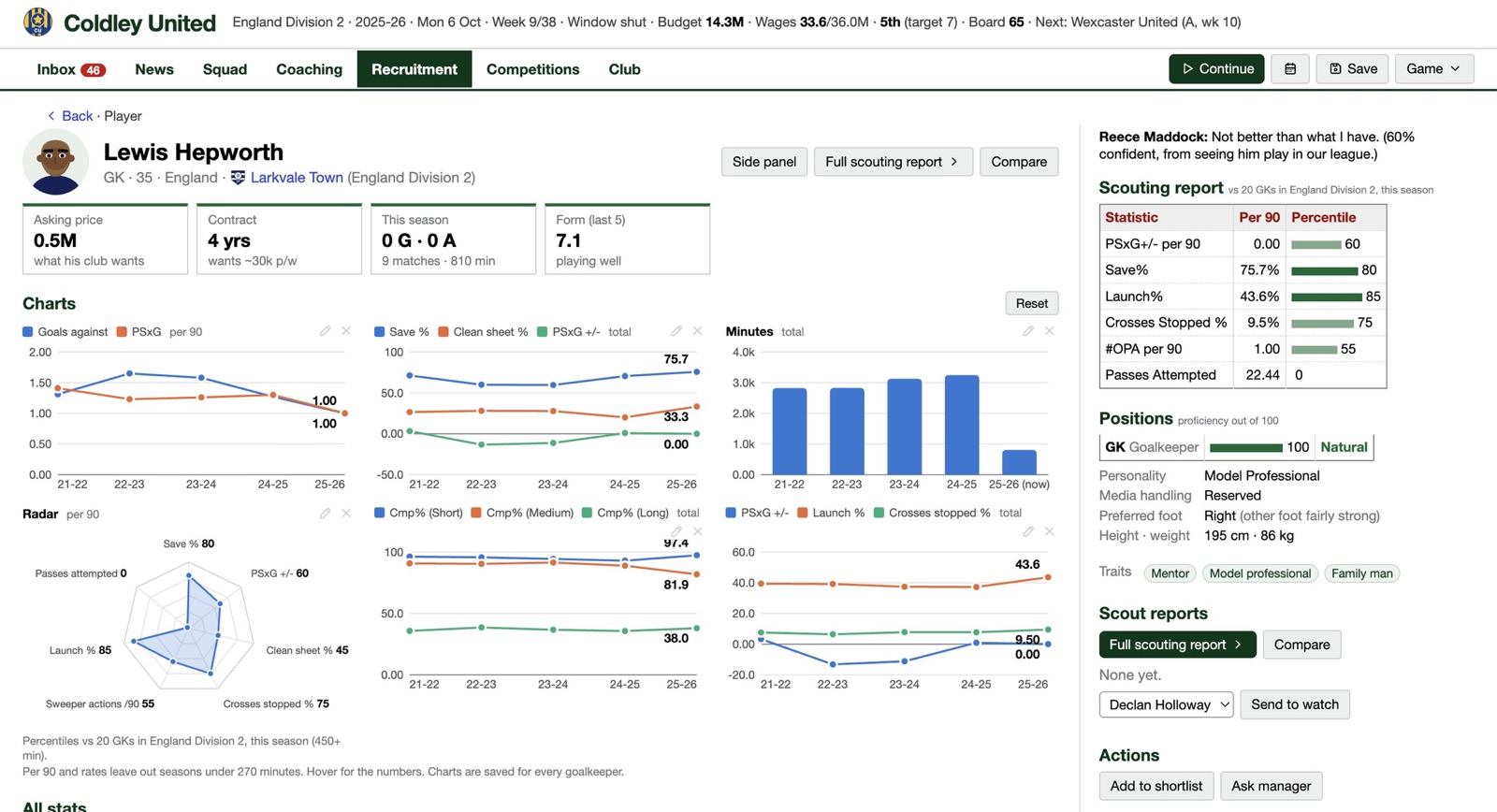This screenshot has height=812, width=1497.
Task: Close the Save % / Clean sheet % chart
Action: coord(697,331)
